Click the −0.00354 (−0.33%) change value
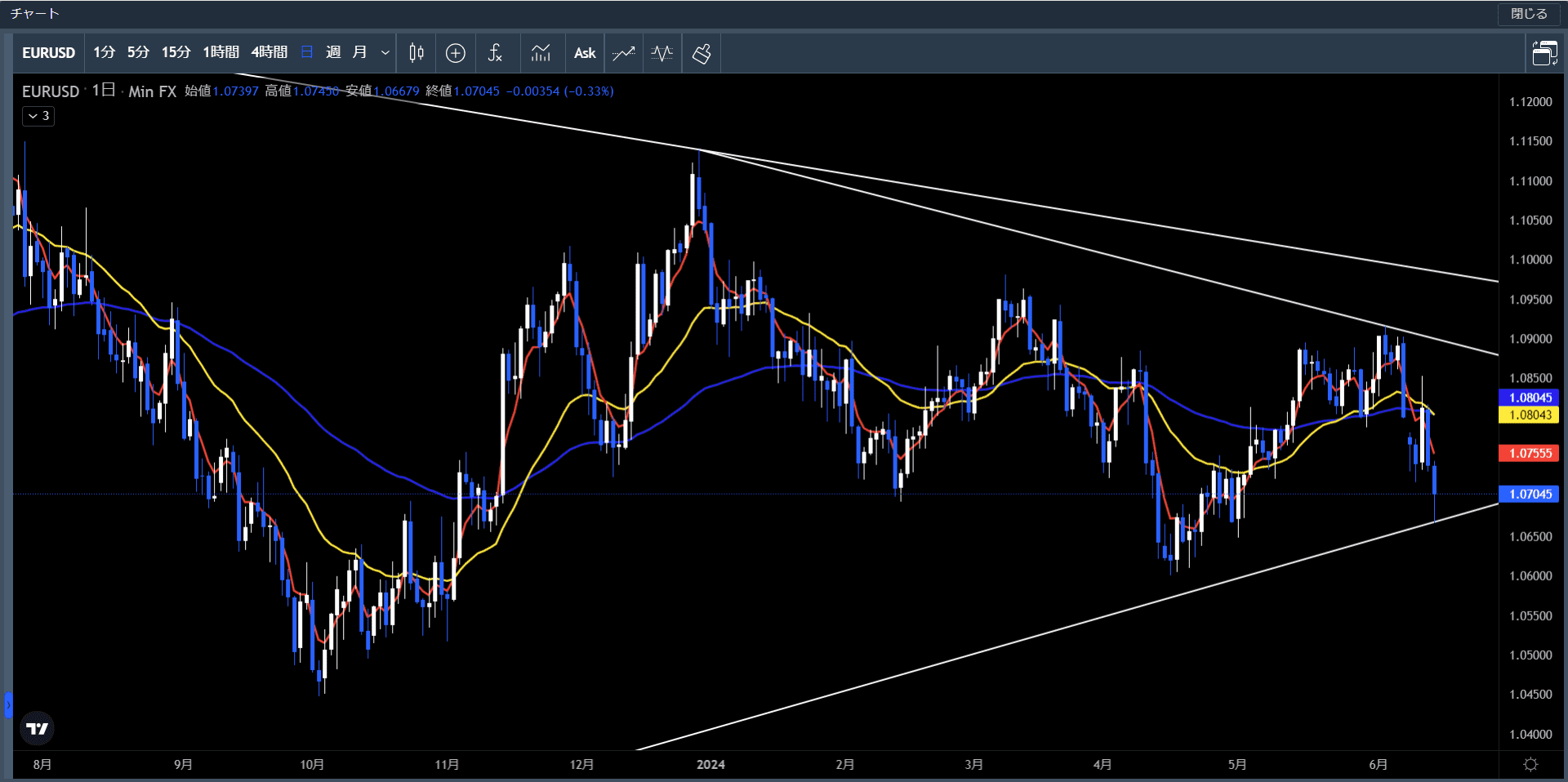 (559, 91)
